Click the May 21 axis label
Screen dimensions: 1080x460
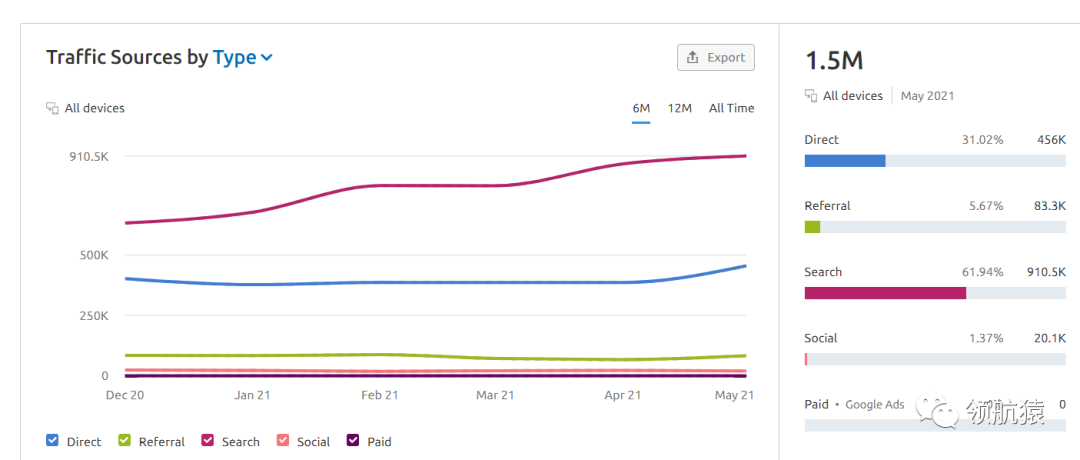click(734, 395)
